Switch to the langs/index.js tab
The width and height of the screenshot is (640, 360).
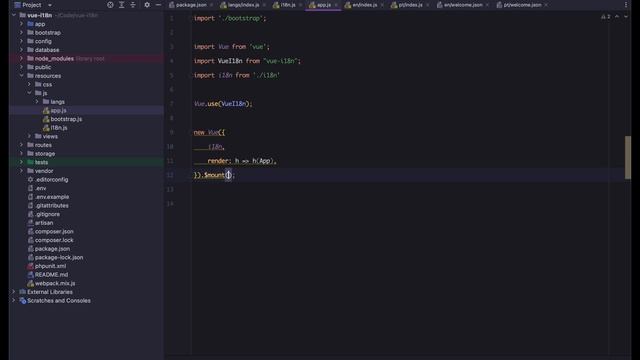click(x=244, y=5)
